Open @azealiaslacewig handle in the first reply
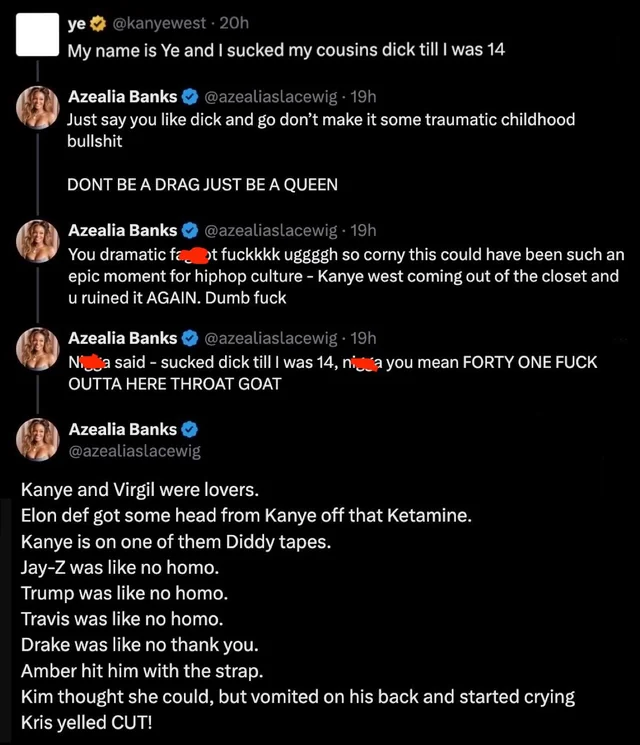 271,96
